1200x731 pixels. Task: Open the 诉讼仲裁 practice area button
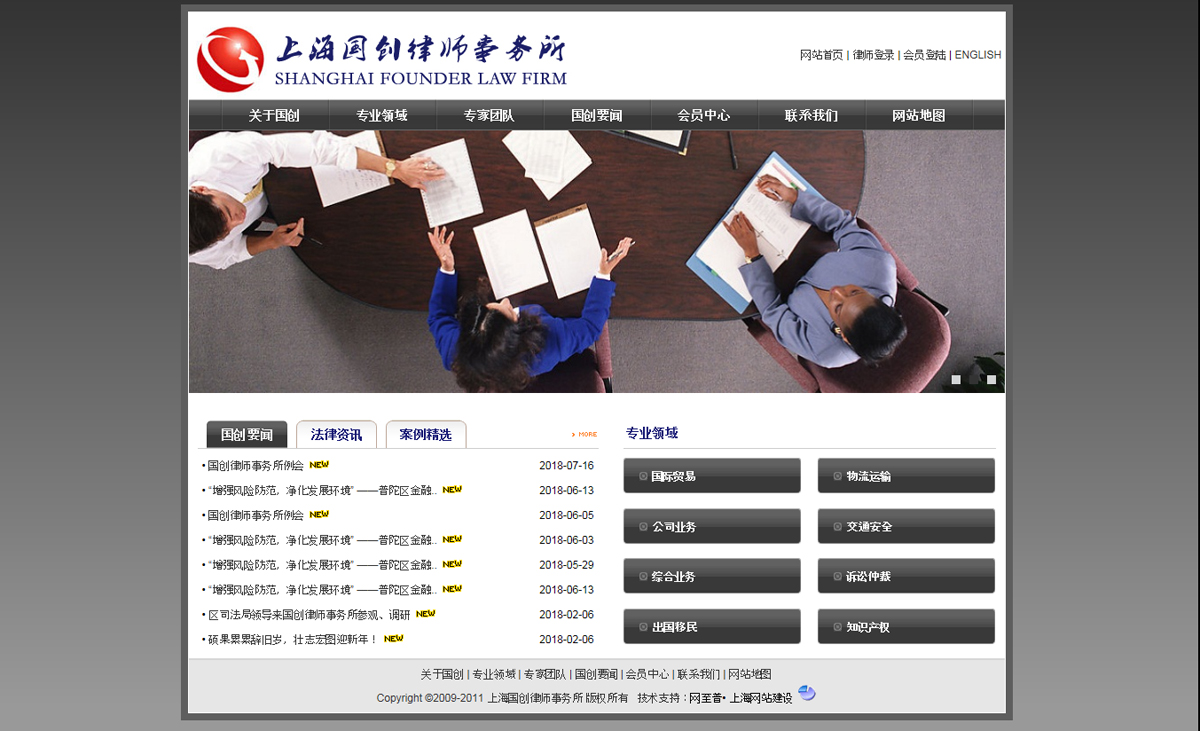click(905, 576)
